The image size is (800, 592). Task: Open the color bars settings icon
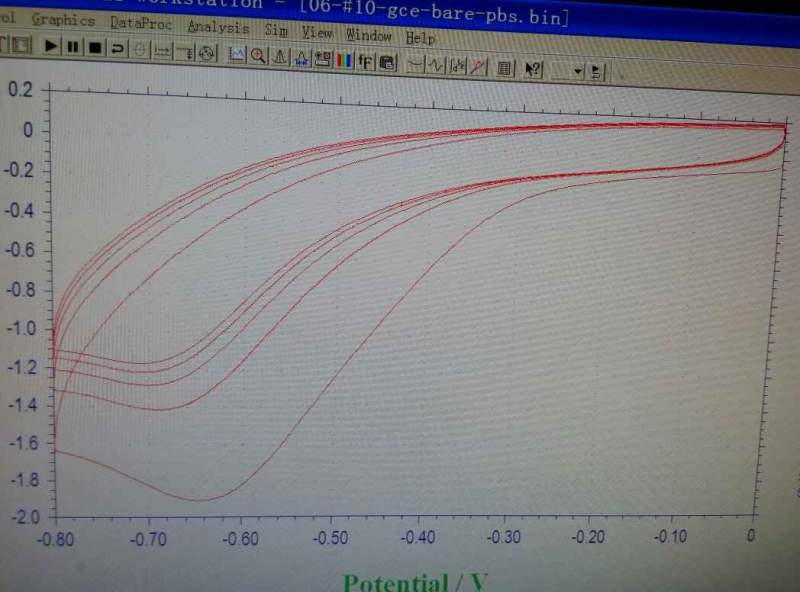point(344,61)
